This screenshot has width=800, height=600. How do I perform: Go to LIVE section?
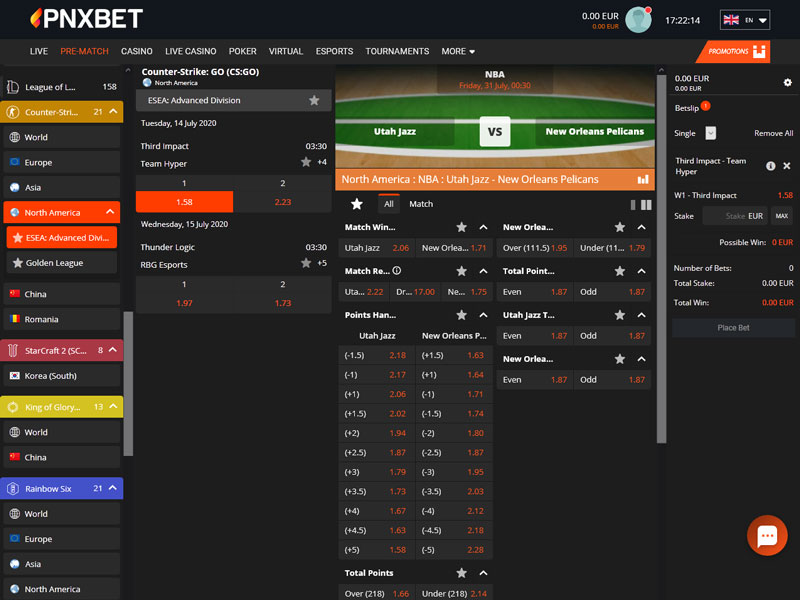click(39, 52)
